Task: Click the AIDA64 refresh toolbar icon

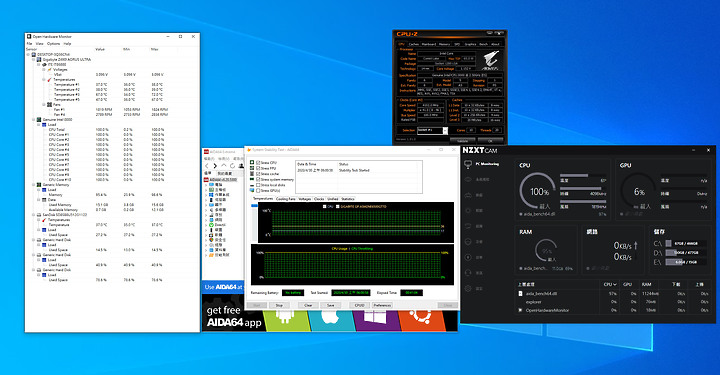Action: click(232, 166)
